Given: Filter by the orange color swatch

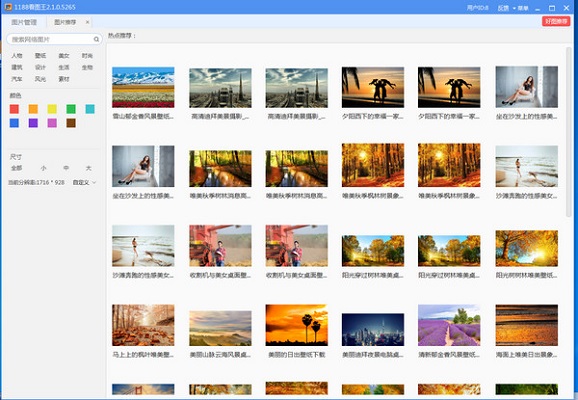Looking at the screenshot, I should (33, 109).
